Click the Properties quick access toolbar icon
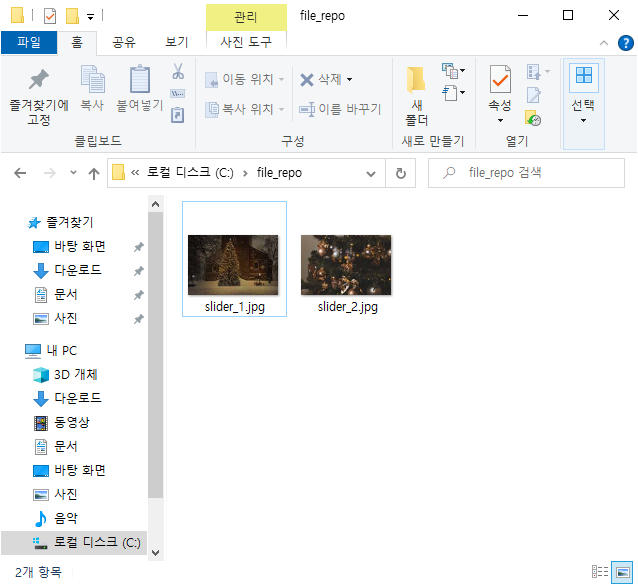 click(x=50, y=16)
